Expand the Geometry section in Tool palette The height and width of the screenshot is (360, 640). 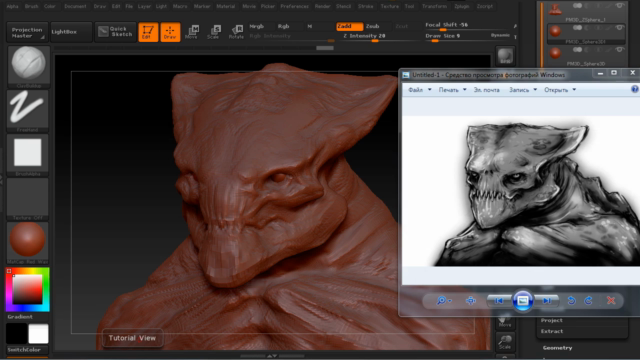(x=558, y=348)
